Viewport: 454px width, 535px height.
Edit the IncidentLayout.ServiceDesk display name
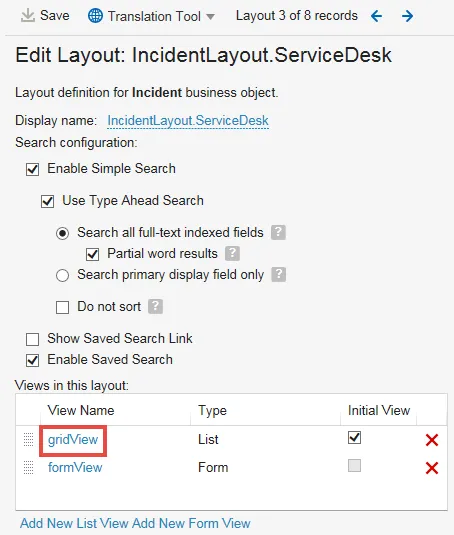point(188,121)
